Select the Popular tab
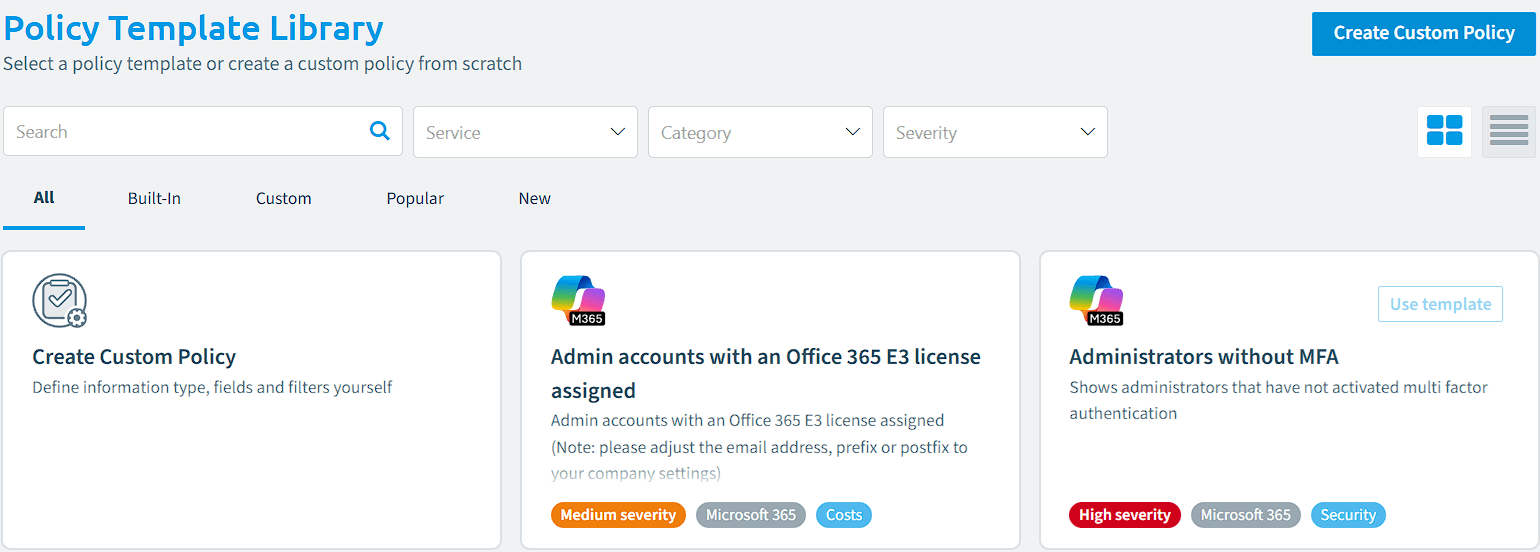Image resolution: width=1540 pixels, height=552 pixels. coord(415,198)
